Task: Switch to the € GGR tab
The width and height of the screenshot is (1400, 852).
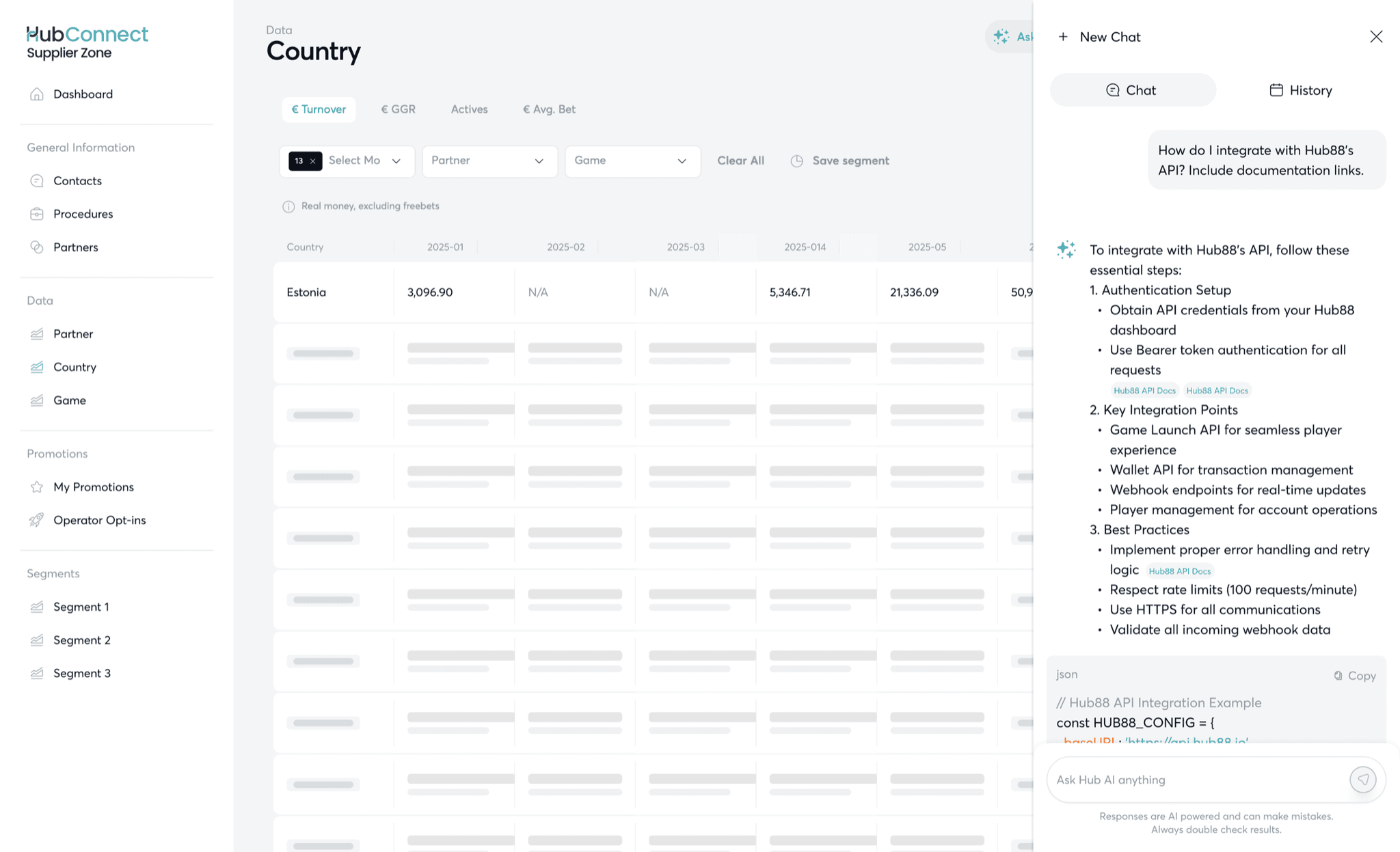Action: click(x=398, y=109)
